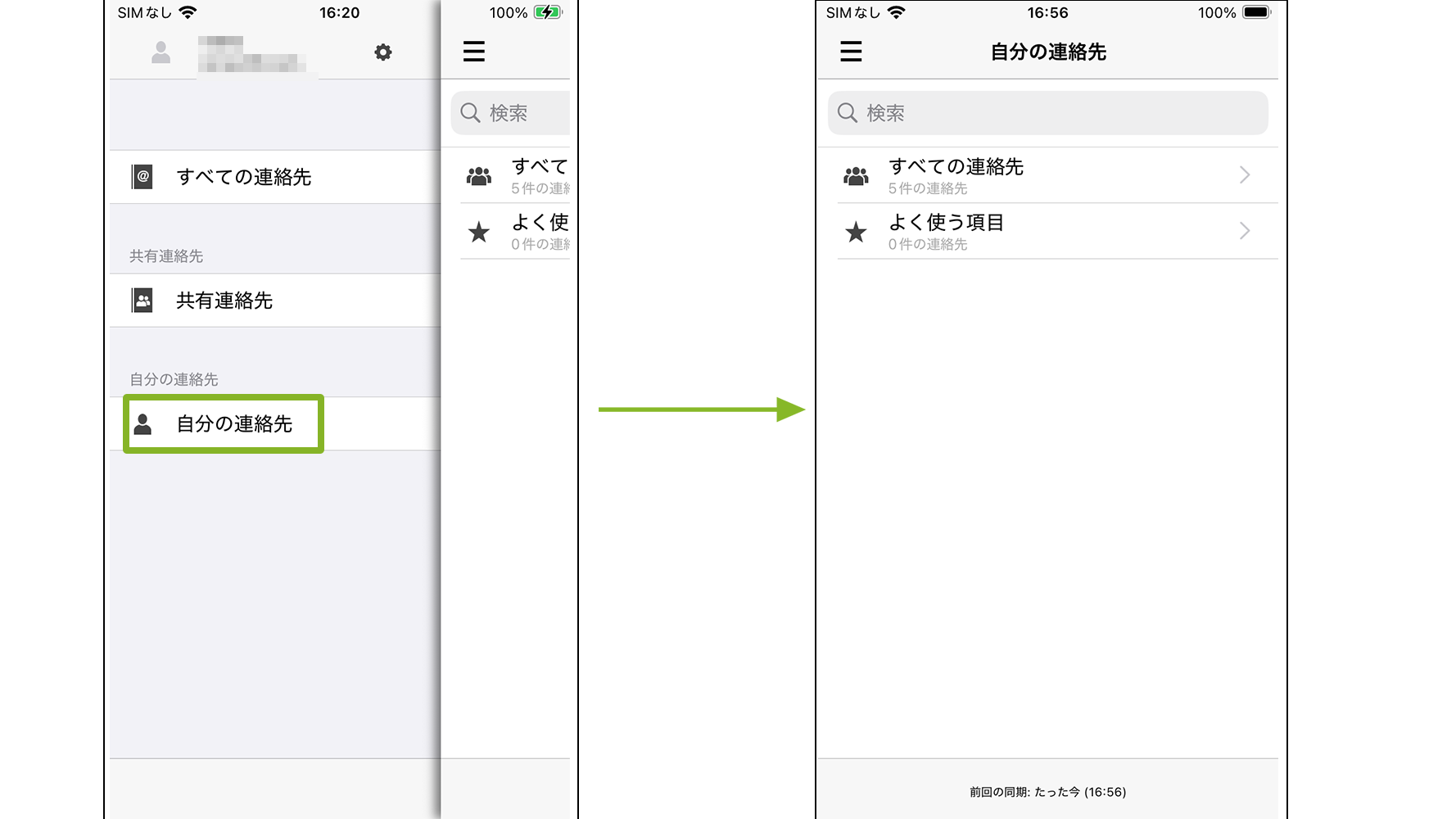Viewport: 1456px width, 819px height.
Task: Click the address book icon with @ symbol
Action: click(142, 177)
